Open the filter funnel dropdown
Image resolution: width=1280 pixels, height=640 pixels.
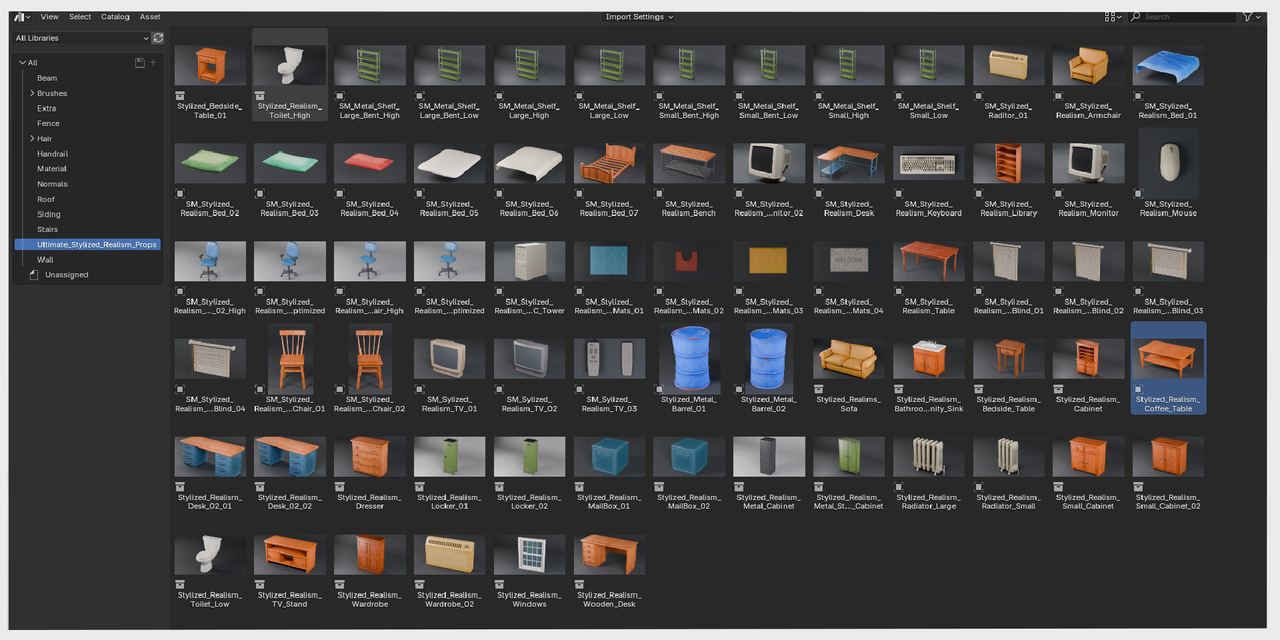[1251, 17]
